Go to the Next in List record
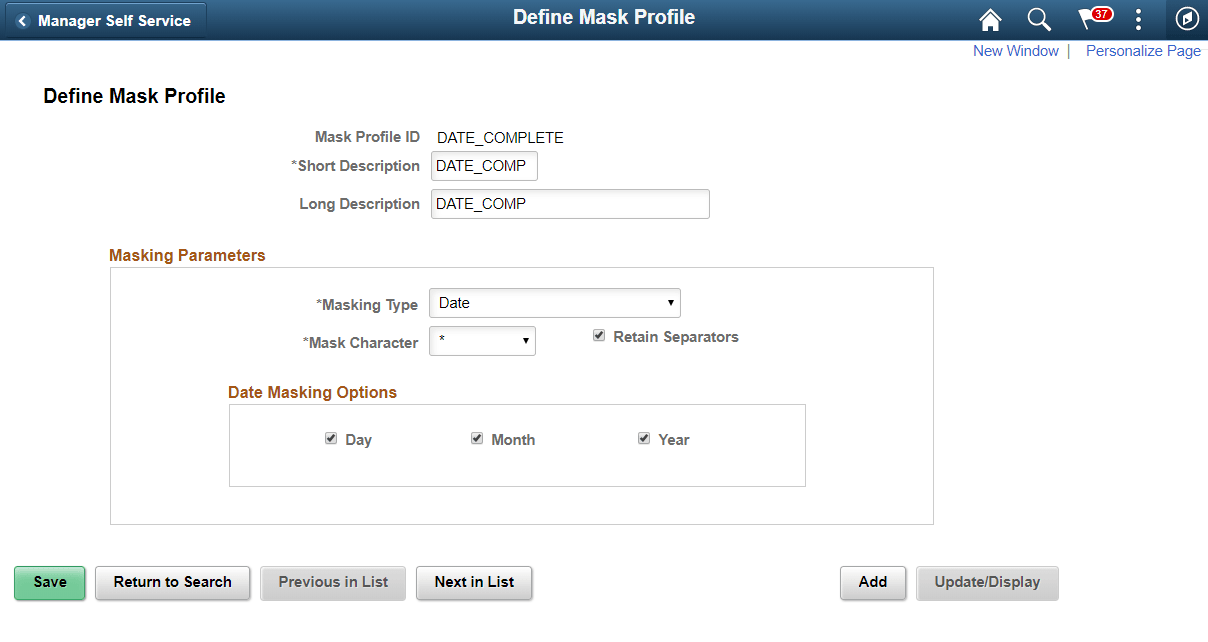1208x642 pixels. [x=474, y=582]
